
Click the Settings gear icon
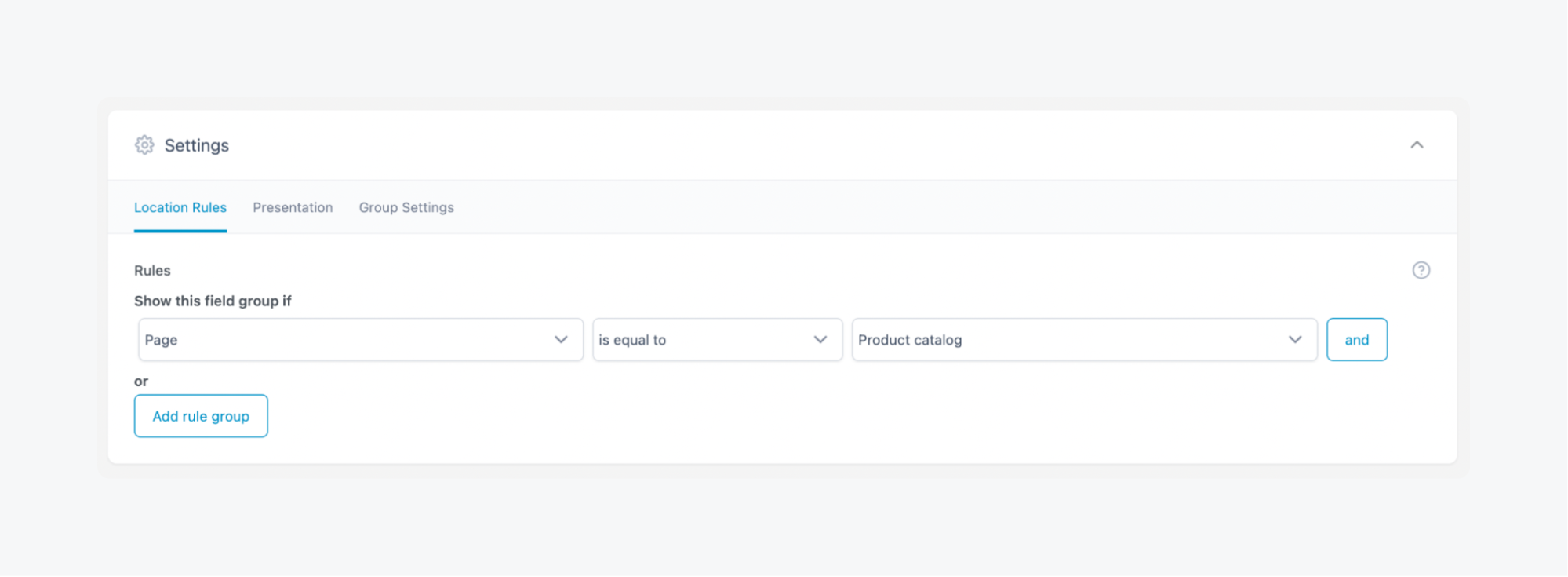click(144, 145)
